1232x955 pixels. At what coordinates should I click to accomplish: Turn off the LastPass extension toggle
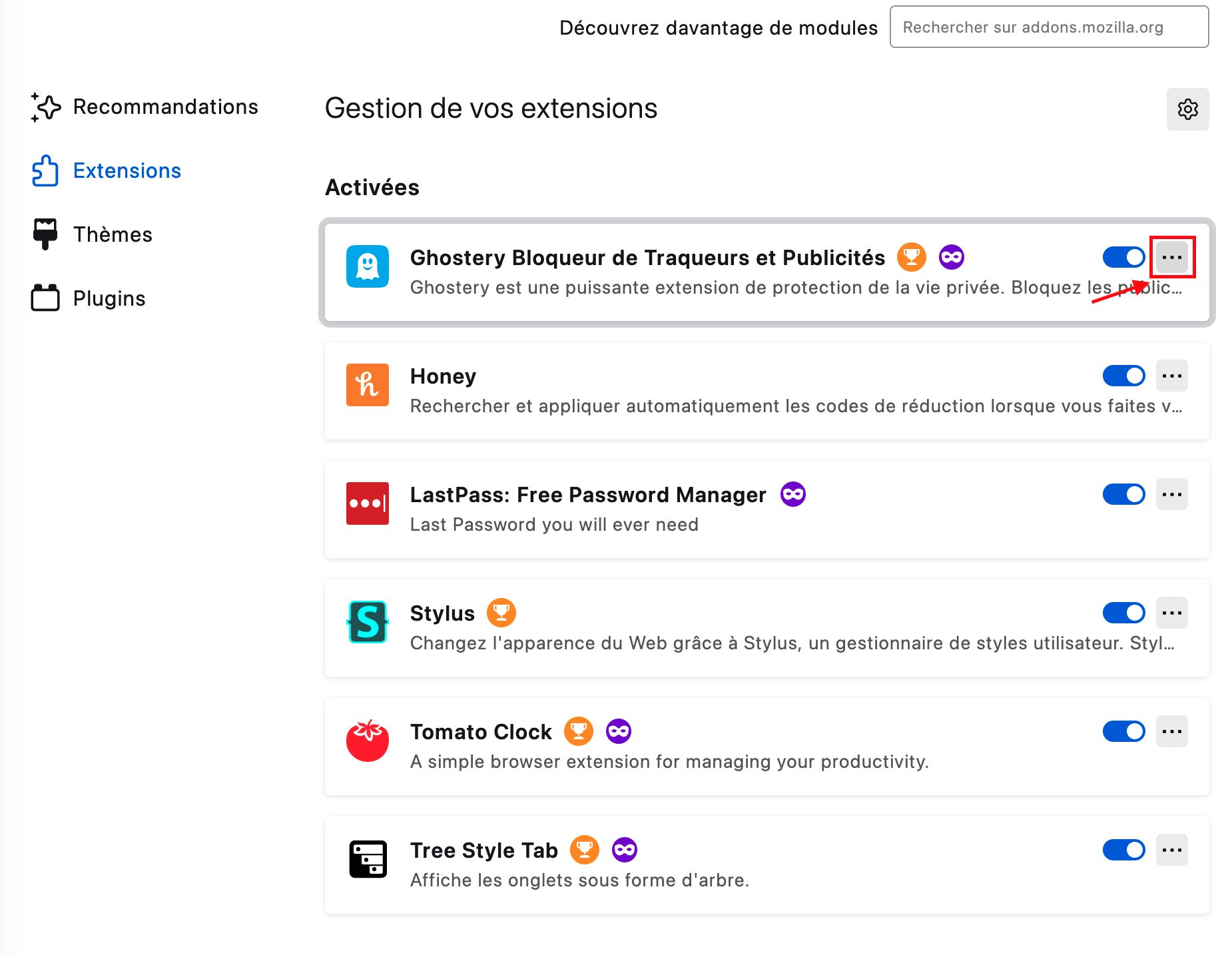[x=1124, y=494]
